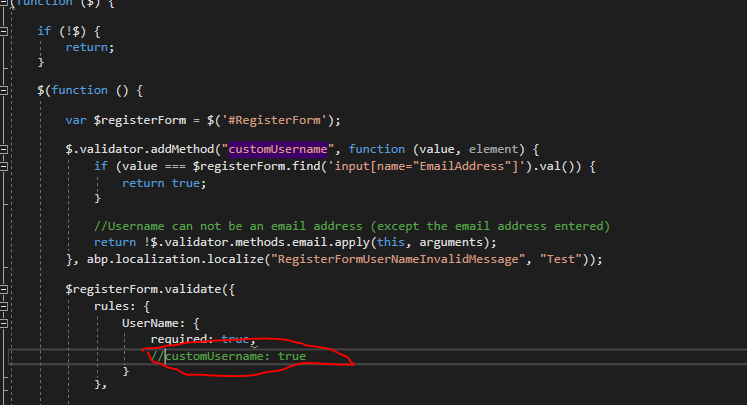Collapse the $registerForm.validate block

click(4, 289)
